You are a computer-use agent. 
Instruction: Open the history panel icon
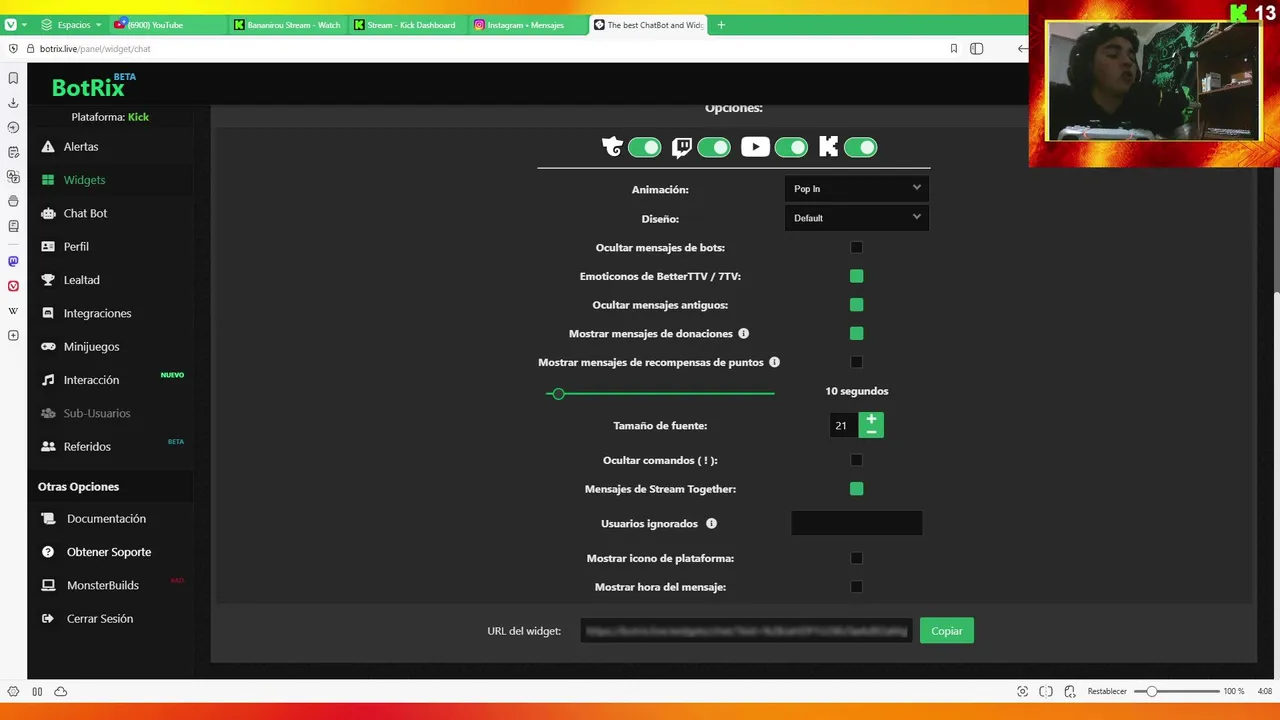click(13, 127)
